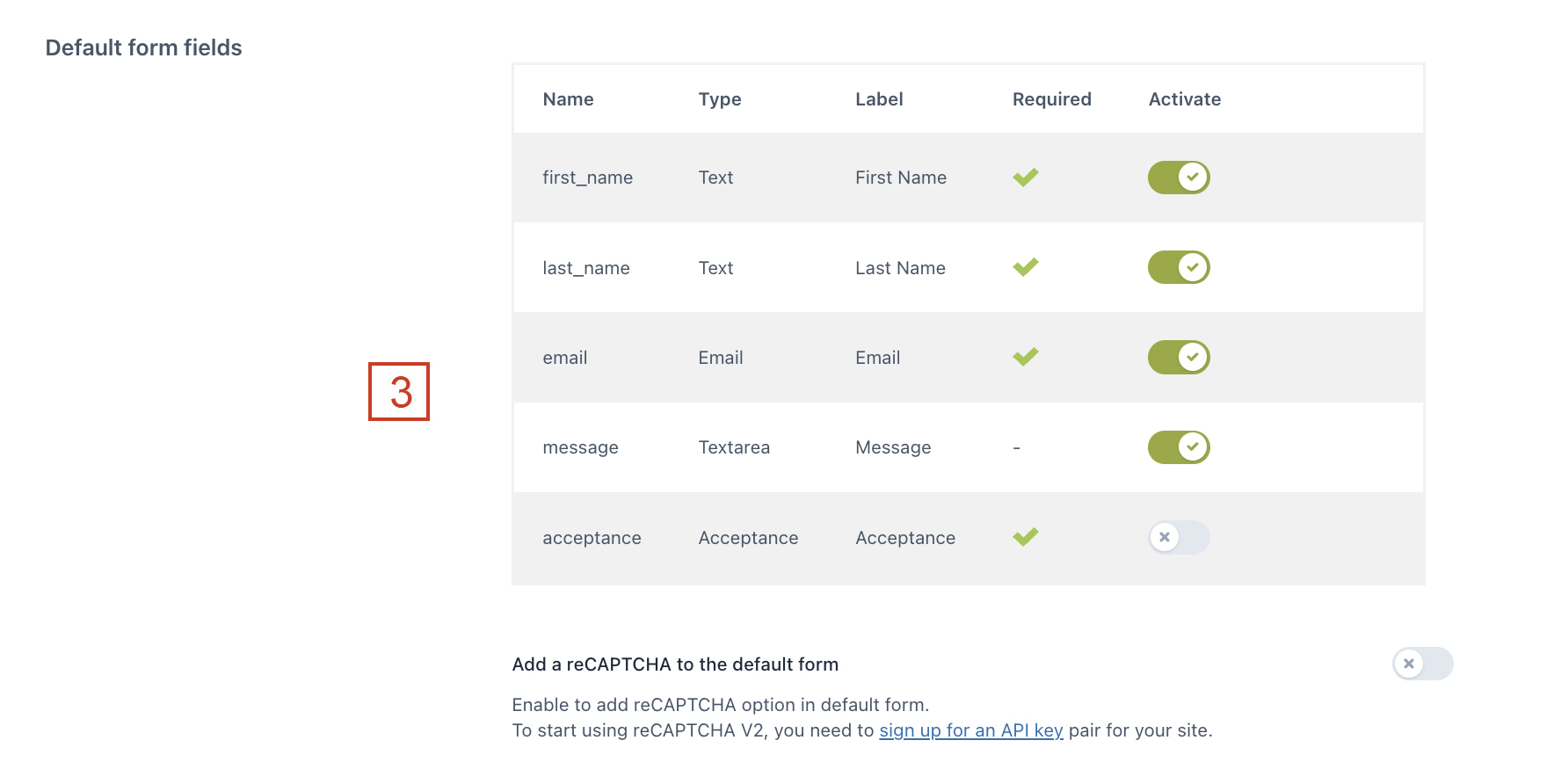1554x784 pixels.
Task: Disable the first_name field toggle
Action: click(1179, 178)
